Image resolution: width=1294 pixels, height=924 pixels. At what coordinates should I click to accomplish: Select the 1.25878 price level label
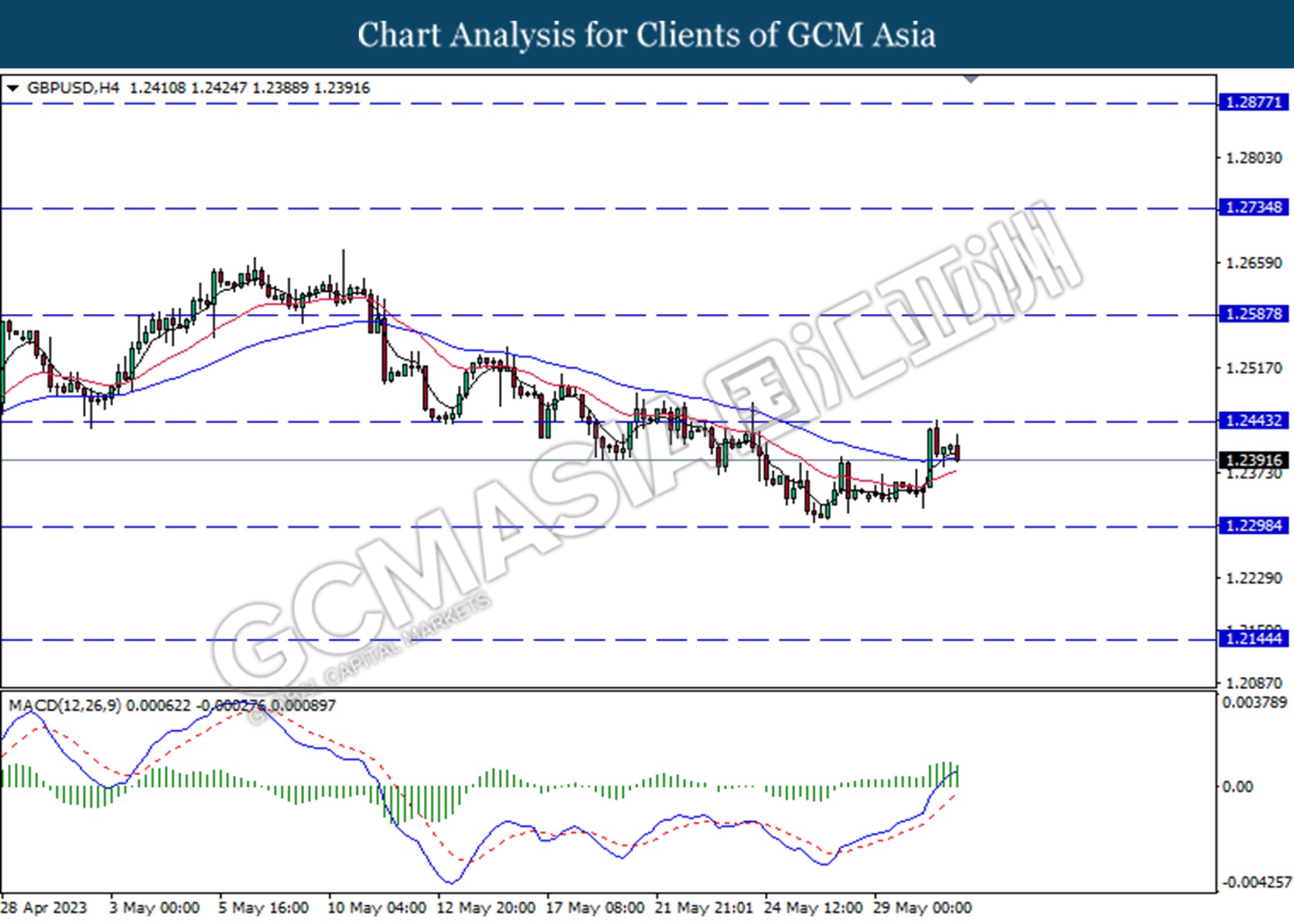(x=1254, y=314)
